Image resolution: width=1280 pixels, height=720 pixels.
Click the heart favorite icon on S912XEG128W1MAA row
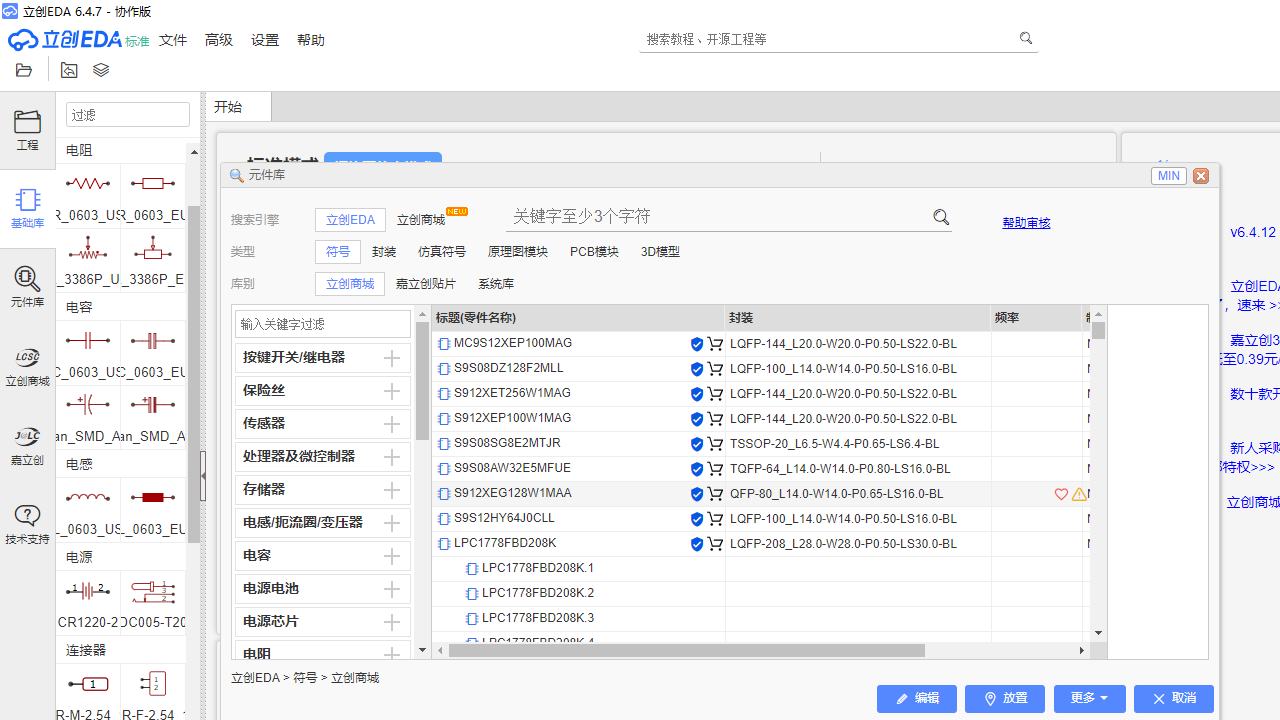1062,494
